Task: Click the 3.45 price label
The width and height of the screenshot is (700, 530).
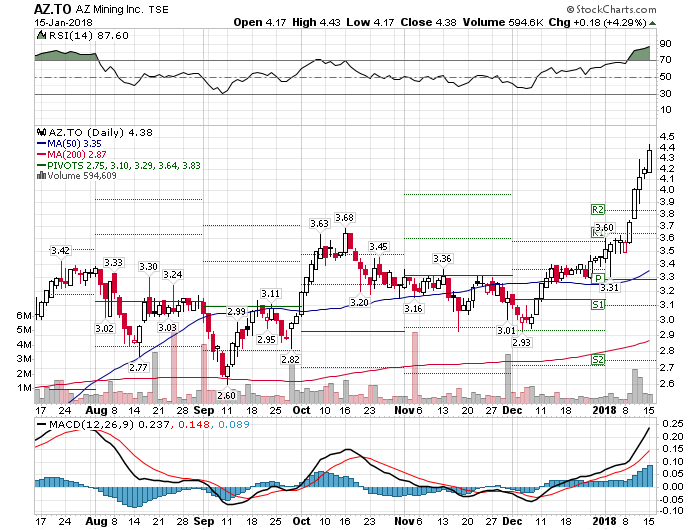Action: tap(378, 246)
